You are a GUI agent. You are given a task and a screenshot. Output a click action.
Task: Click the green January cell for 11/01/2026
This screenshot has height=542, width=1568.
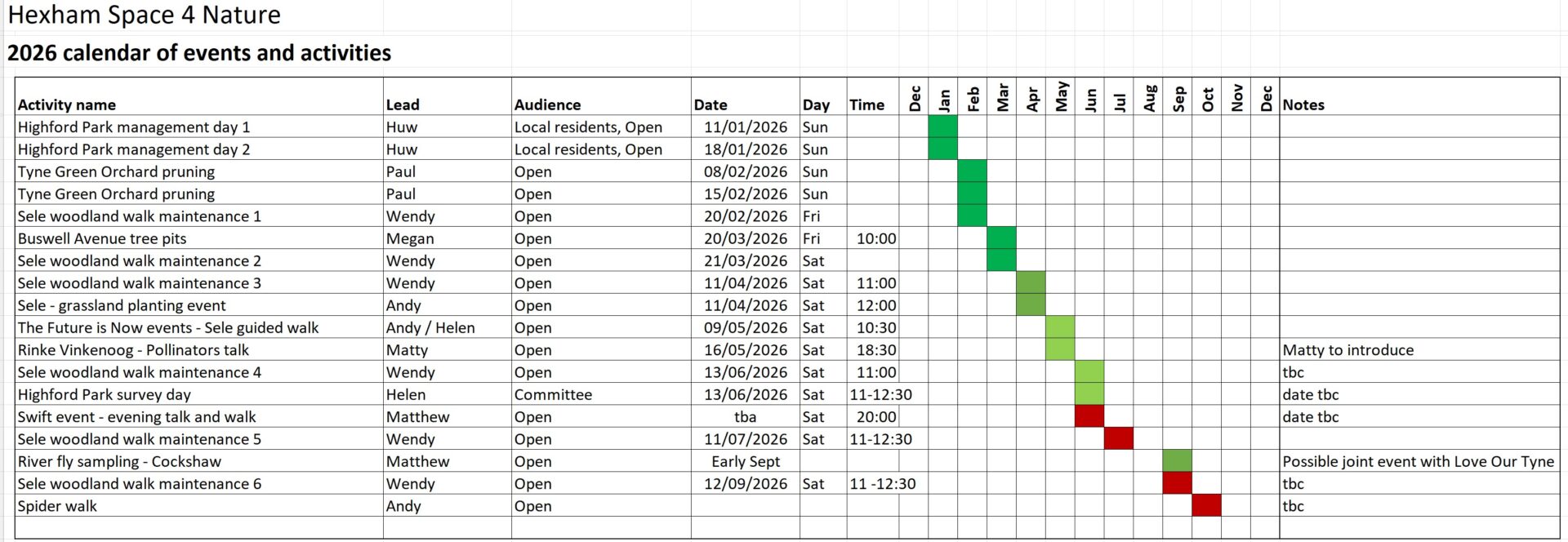[942, 127]
